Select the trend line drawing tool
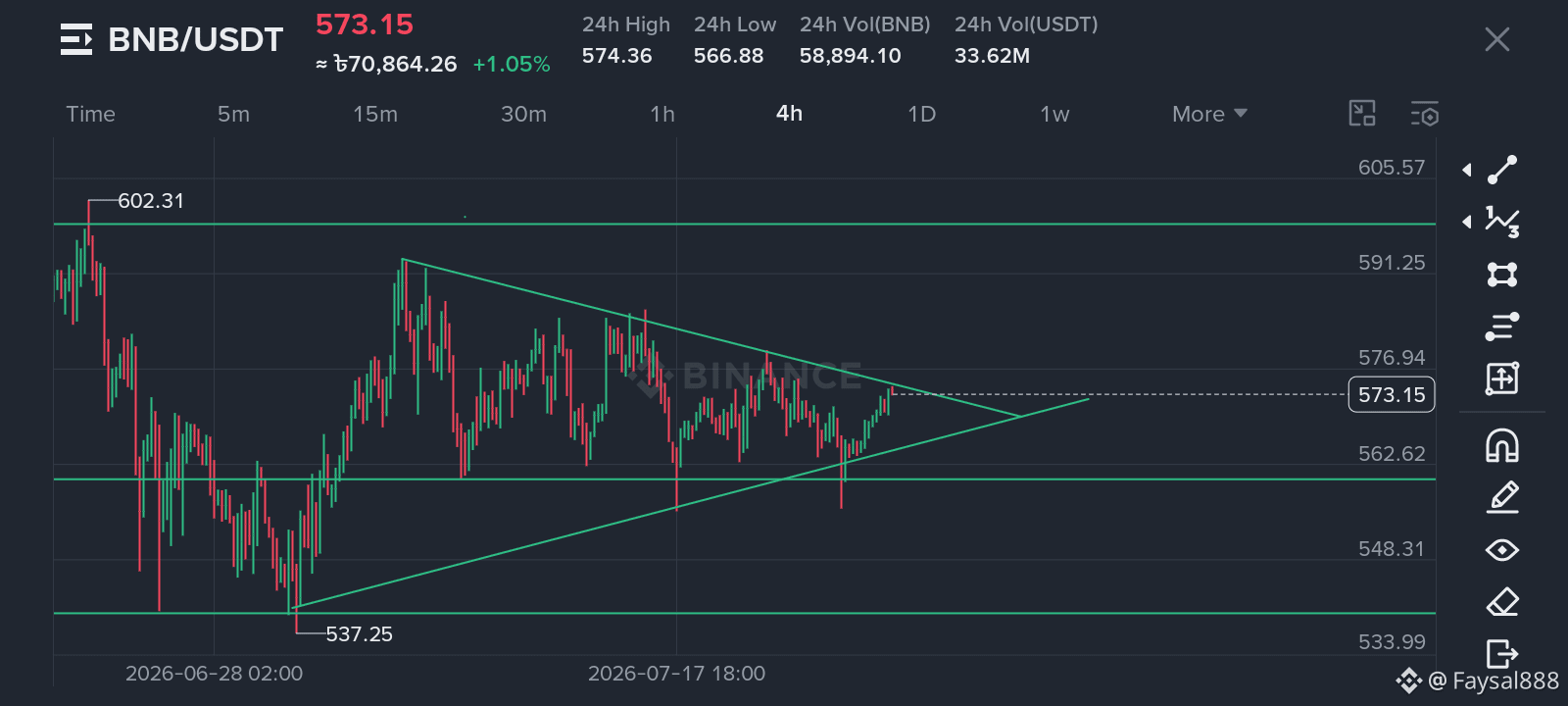1568x706 pixels. [x=1502, y=170]
